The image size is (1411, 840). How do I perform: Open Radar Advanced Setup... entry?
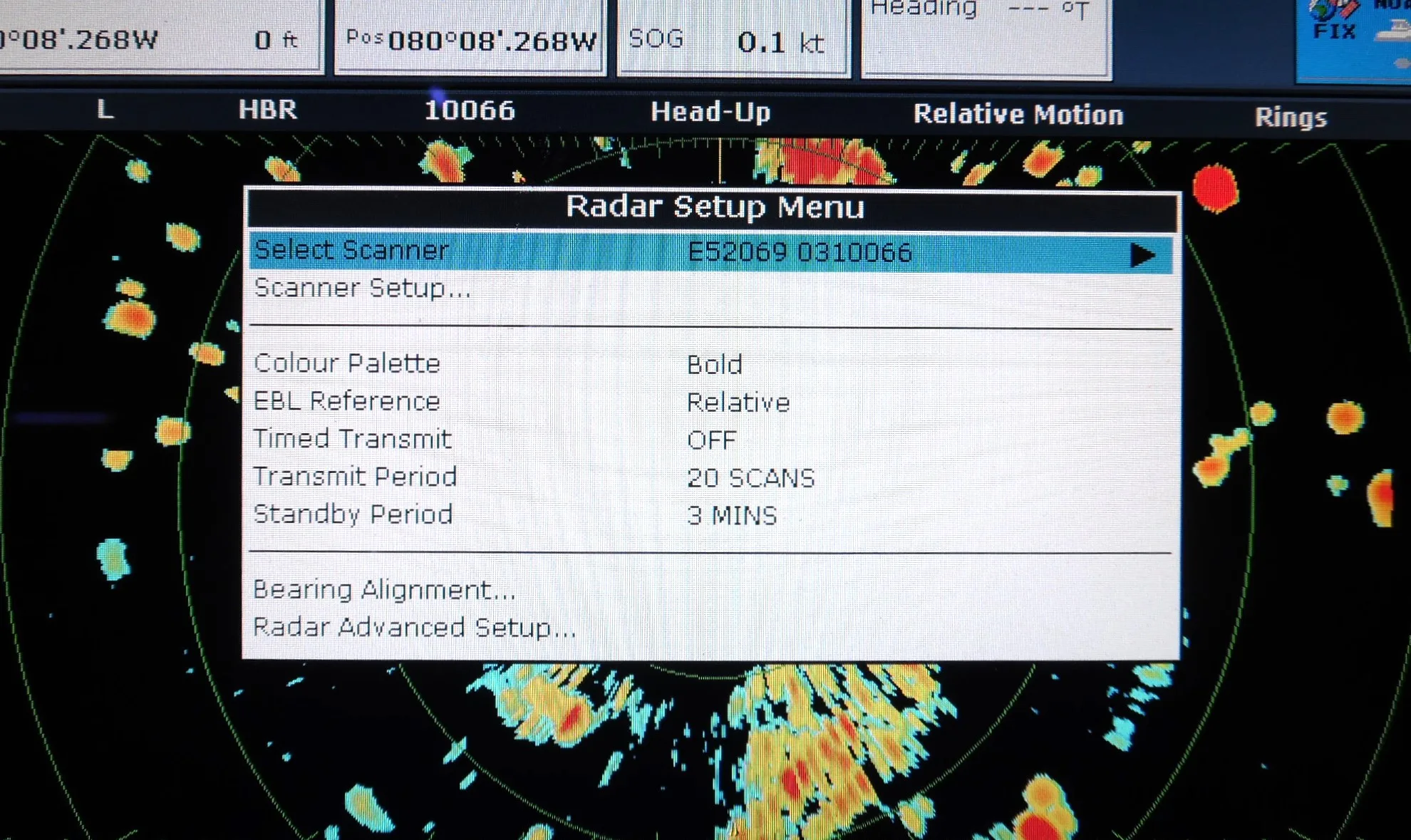(414, 628)
